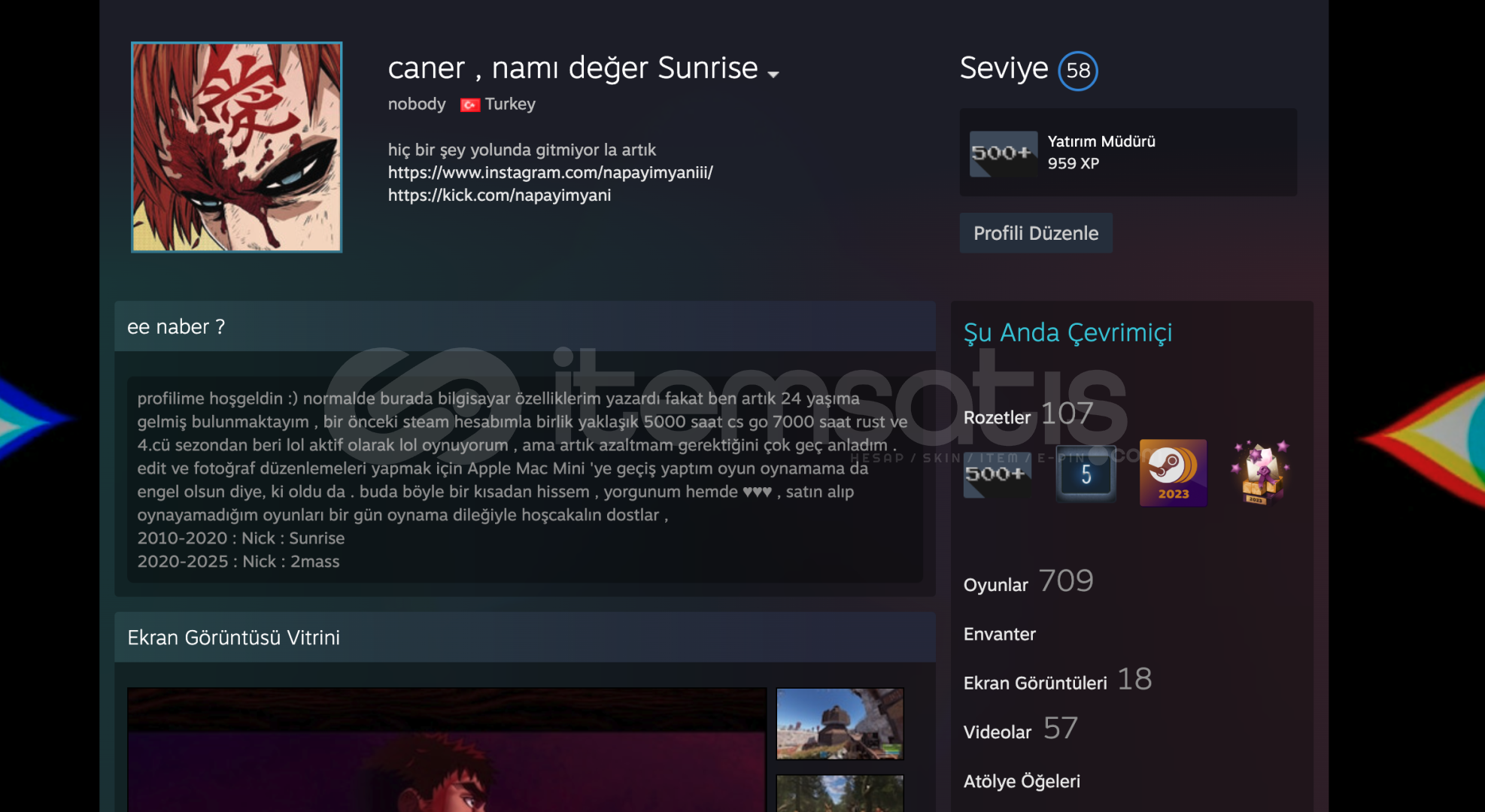Click the '2010-2020 : Nick : Sunrise' line
The image size is (1485, 812).
(241, 538)
